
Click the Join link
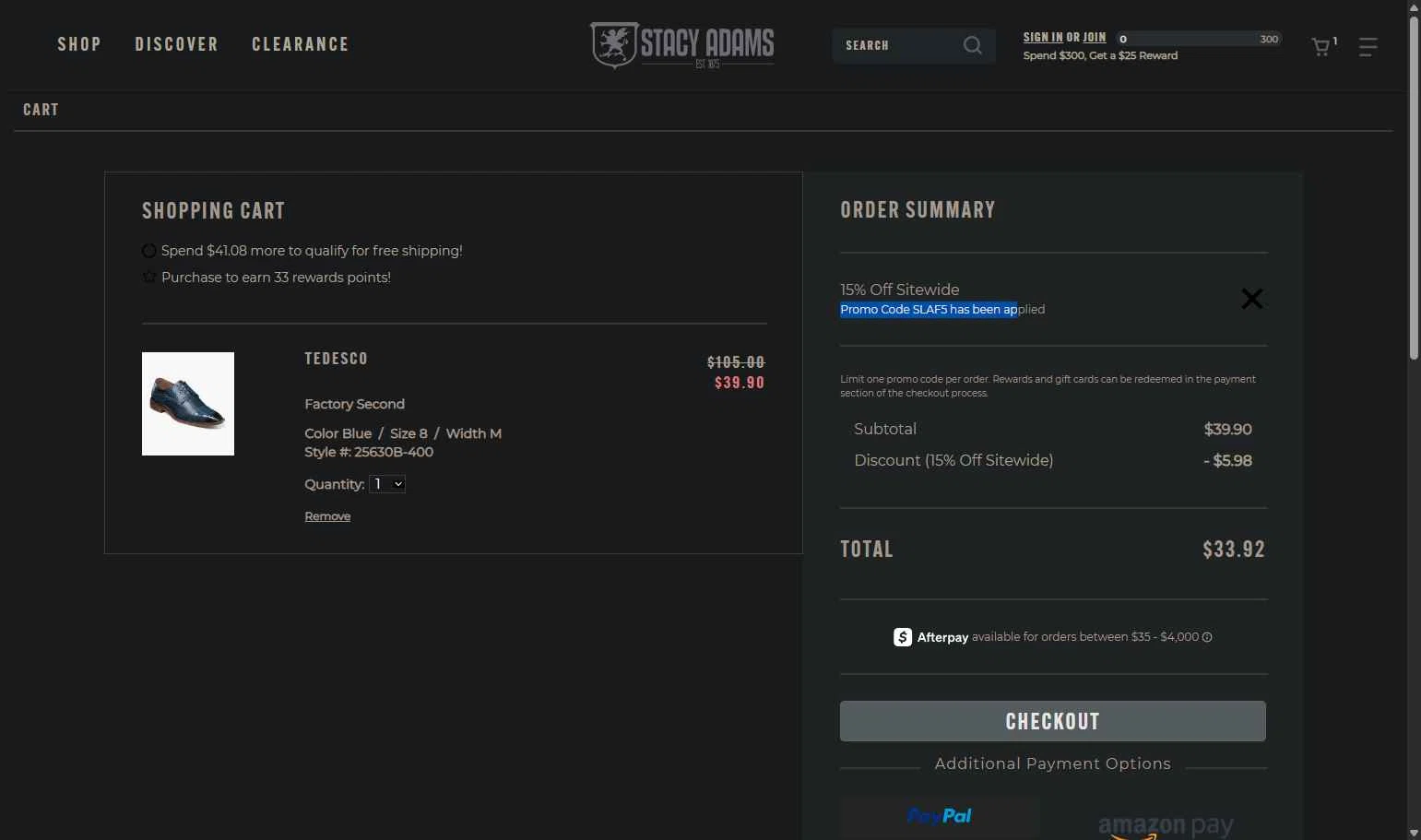(x=1095, y=37)
